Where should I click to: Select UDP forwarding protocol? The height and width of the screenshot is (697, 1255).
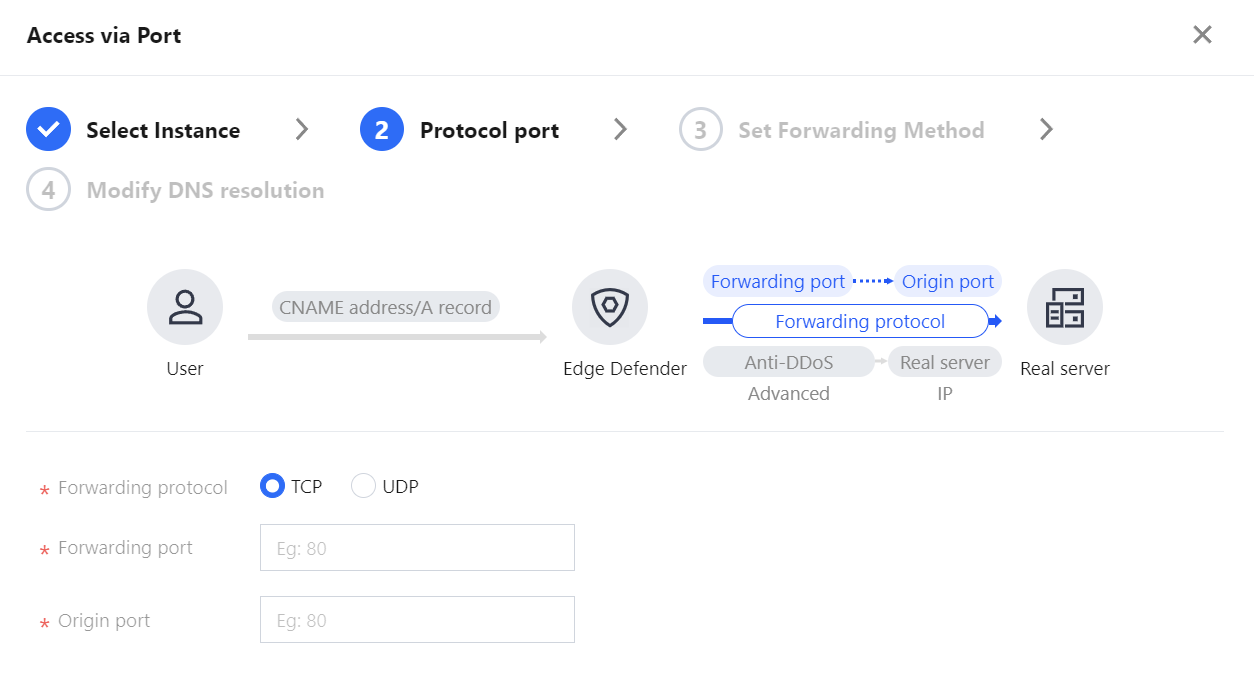tap(363, 487)
